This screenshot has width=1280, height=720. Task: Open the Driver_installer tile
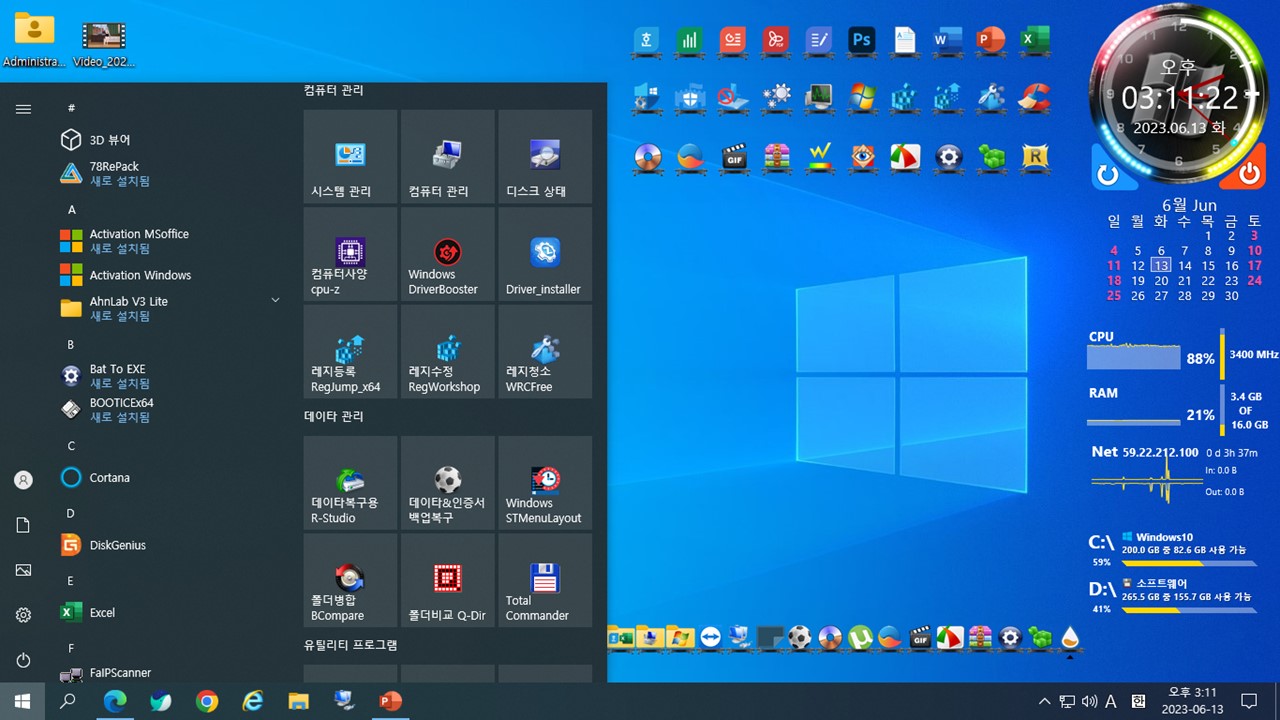pyautogui.click(x=545, y=254)
